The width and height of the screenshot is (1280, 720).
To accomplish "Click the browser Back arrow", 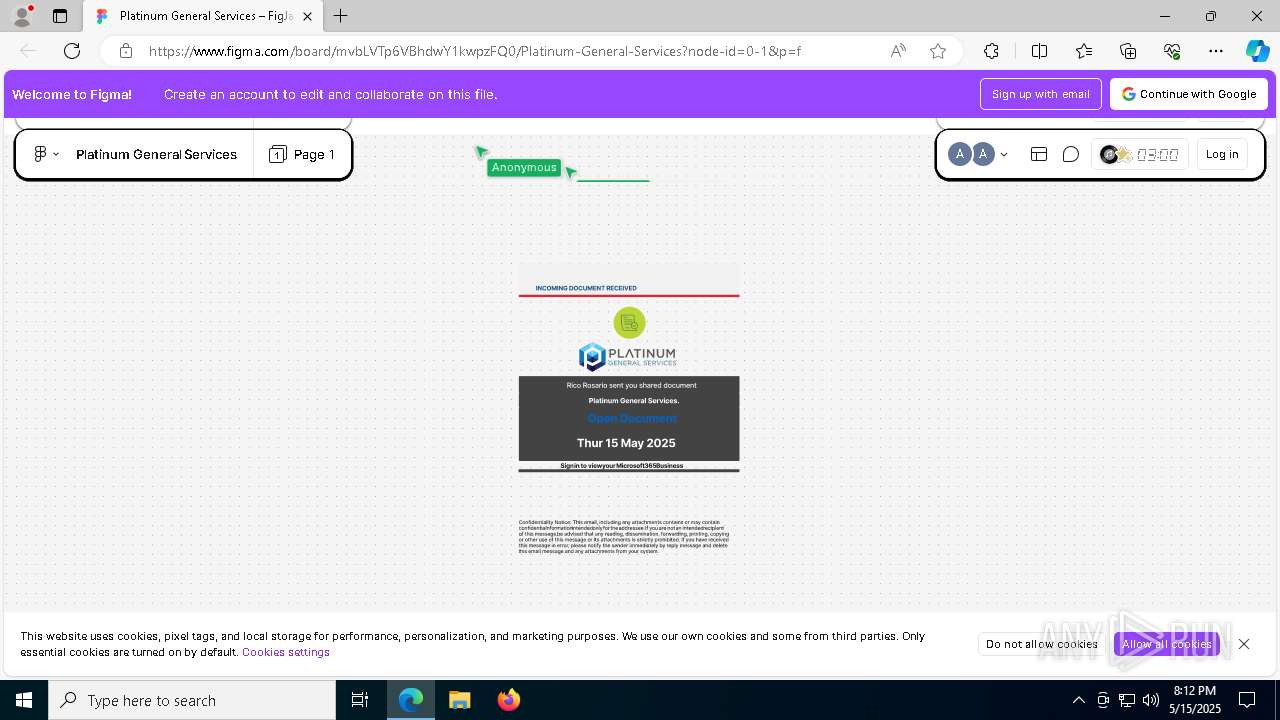I will 28,51.
